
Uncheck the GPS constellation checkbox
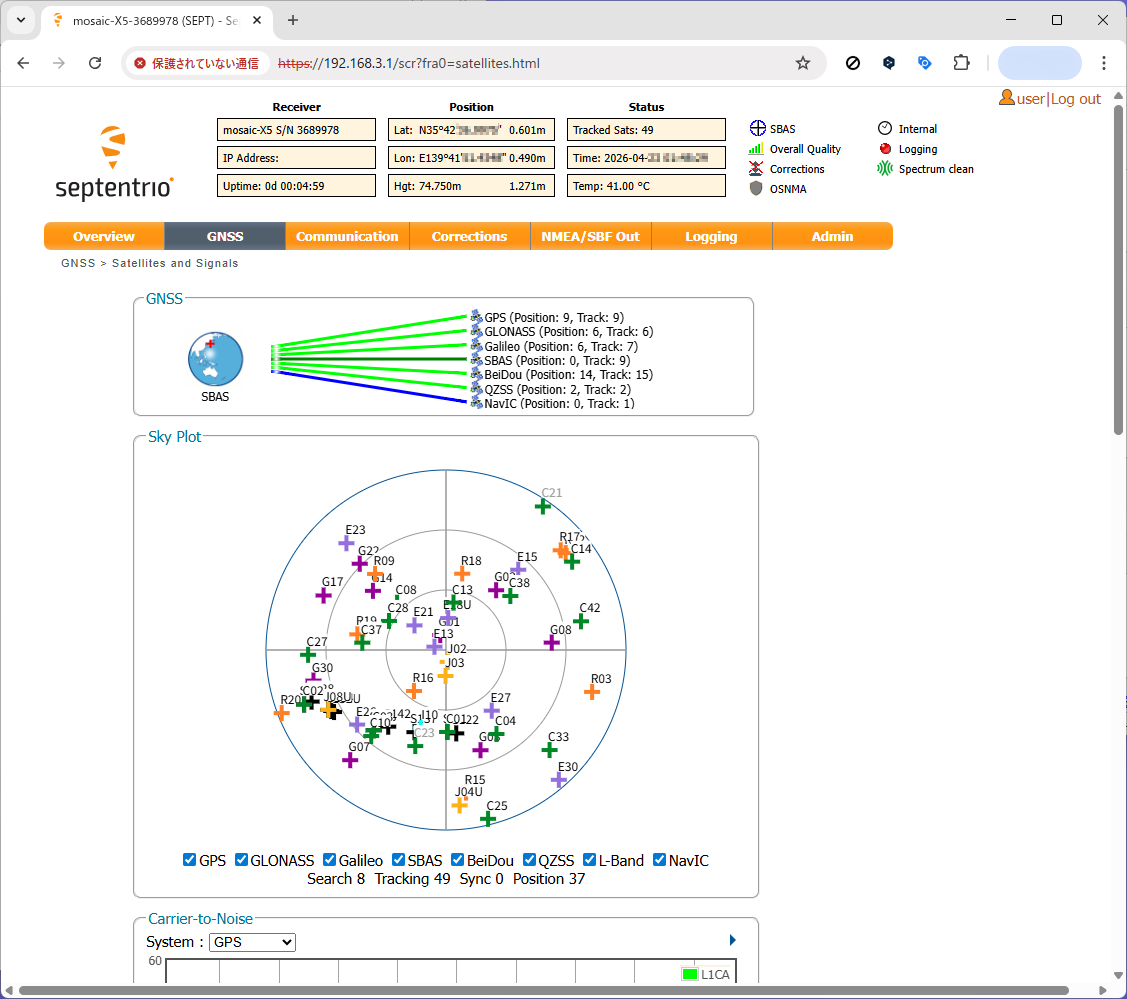(190, 860)
